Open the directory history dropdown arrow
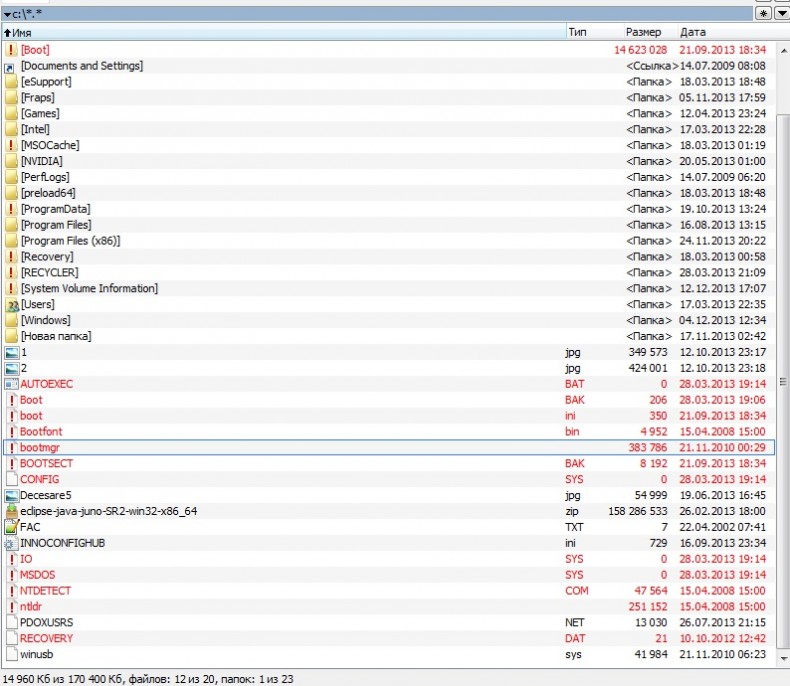790x686 pixels. coord(781,14)
